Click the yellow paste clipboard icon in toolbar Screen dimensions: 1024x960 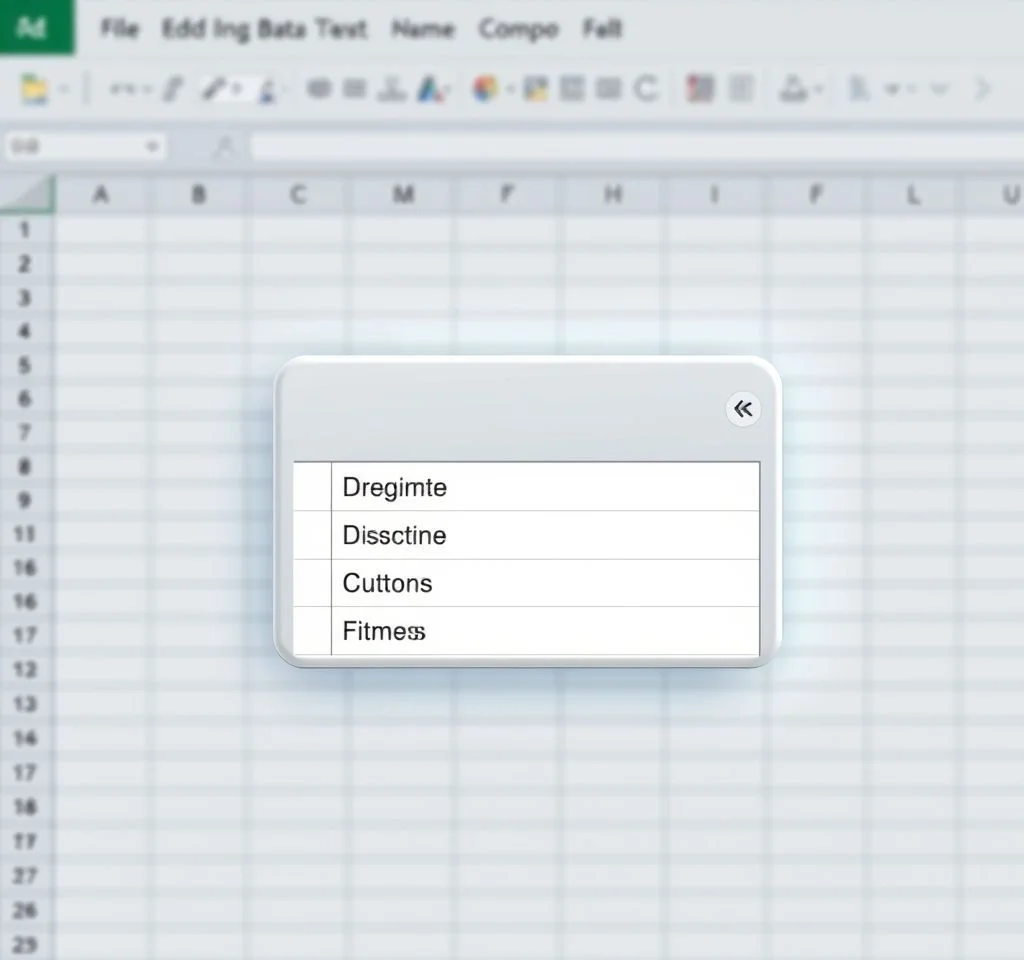tap(34, 90)
